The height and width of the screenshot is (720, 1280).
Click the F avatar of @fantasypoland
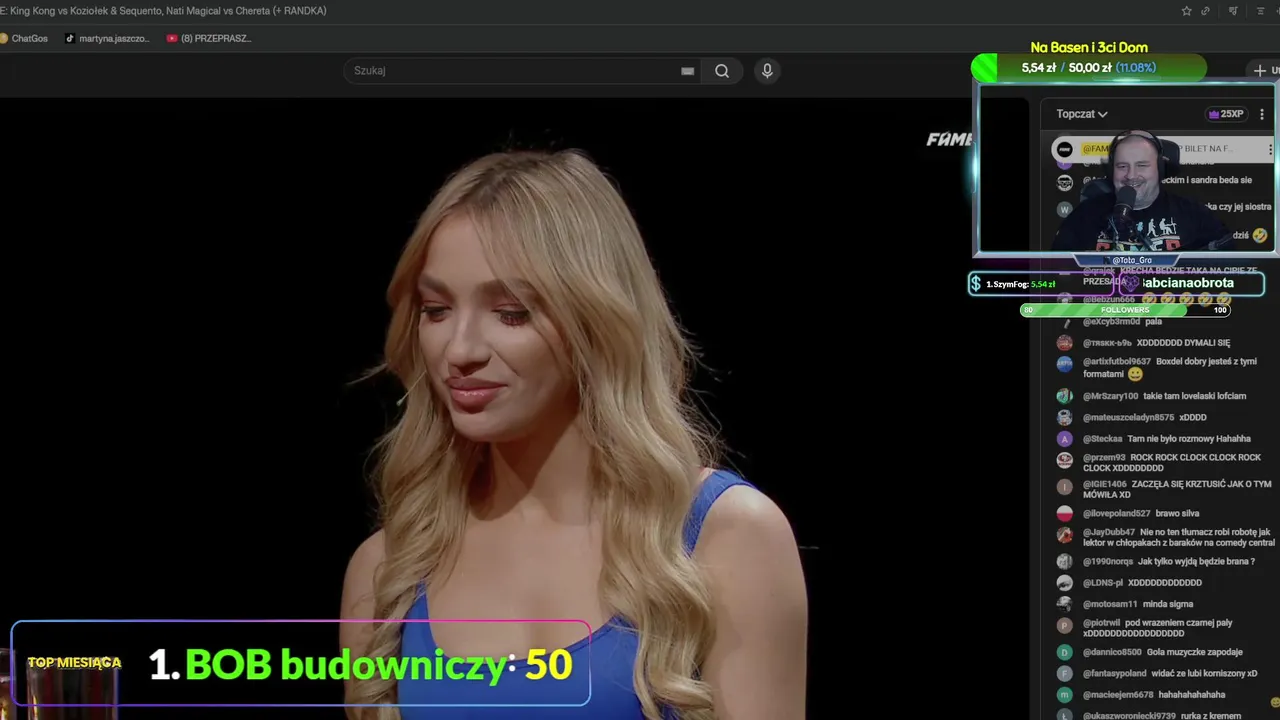click(1064, 673)
